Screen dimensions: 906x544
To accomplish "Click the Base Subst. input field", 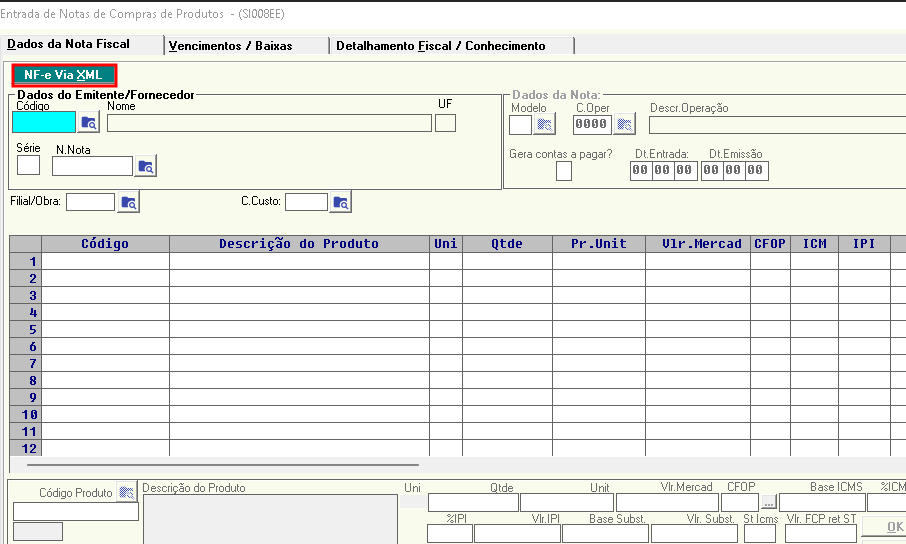I will (x=606, y=534).
